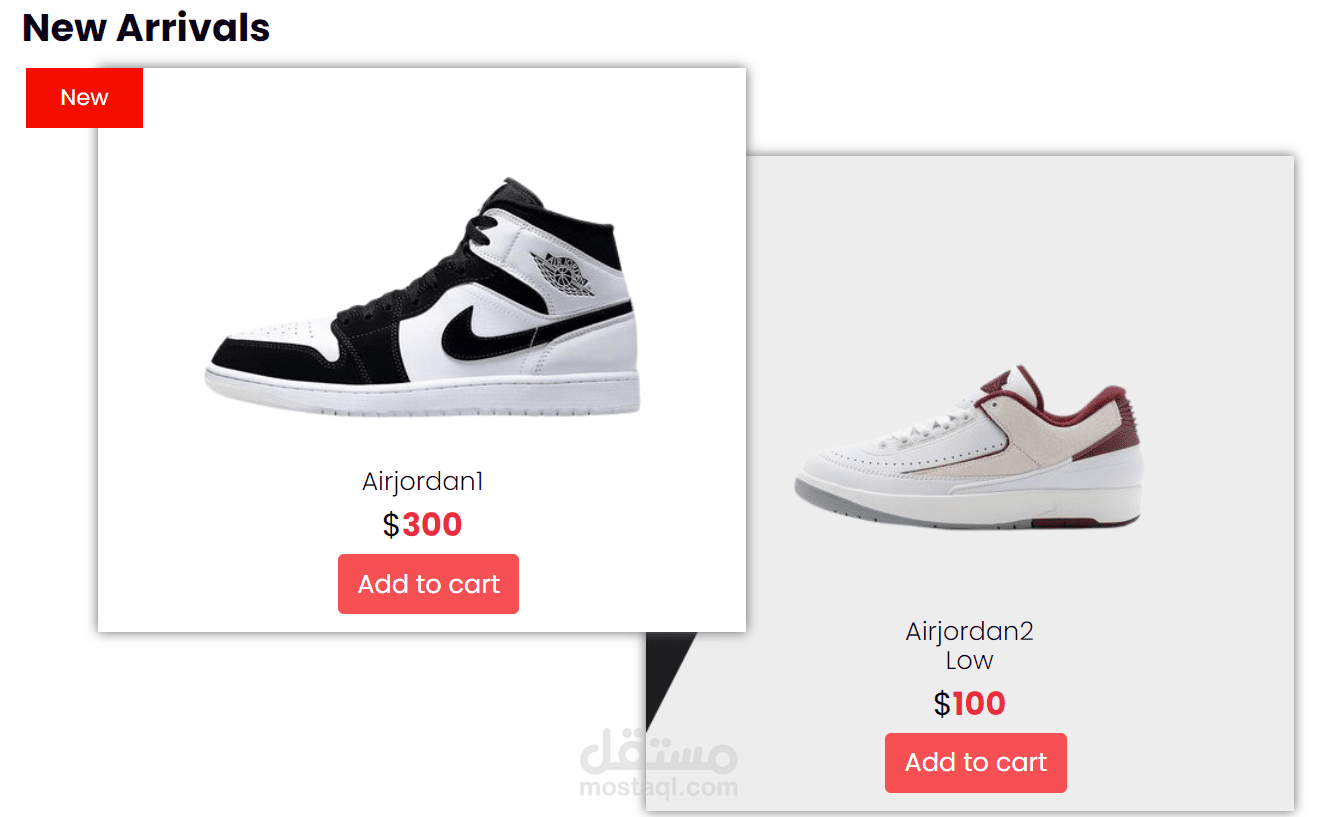Click the white sole of the Airjordan1 shoe
Viewport: 1318px width, 817px height.
coord(422,392)
